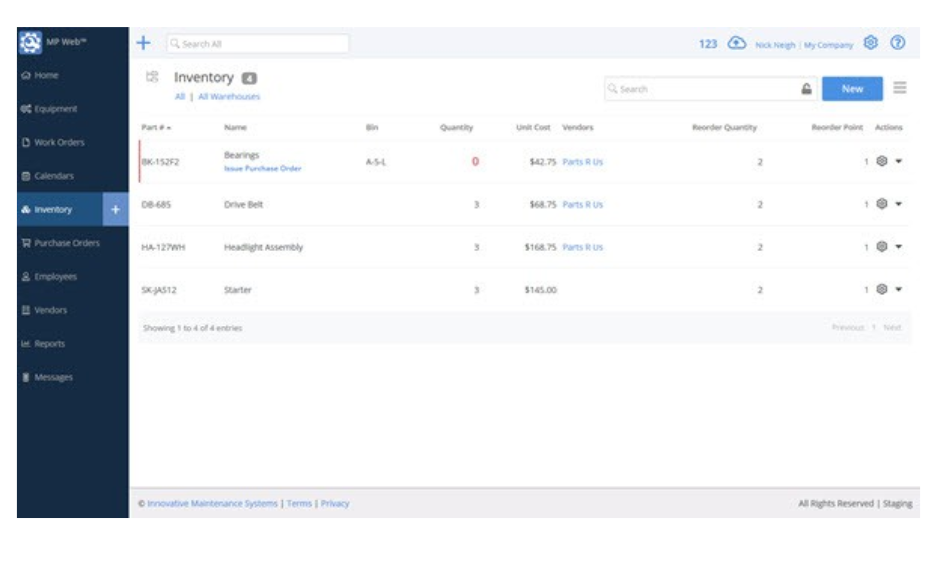This screenshot has width=938, height=563.
Task: Click the lock icon beside inventory search
Action: tap(806, 89)
